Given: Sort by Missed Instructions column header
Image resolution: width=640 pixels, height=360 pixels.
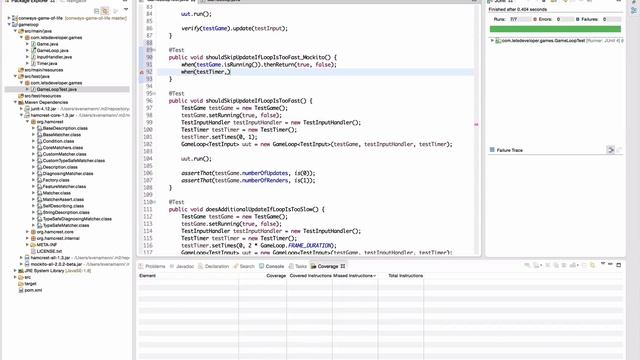Looking at the screenshot, I should click(x=355, y=276).
